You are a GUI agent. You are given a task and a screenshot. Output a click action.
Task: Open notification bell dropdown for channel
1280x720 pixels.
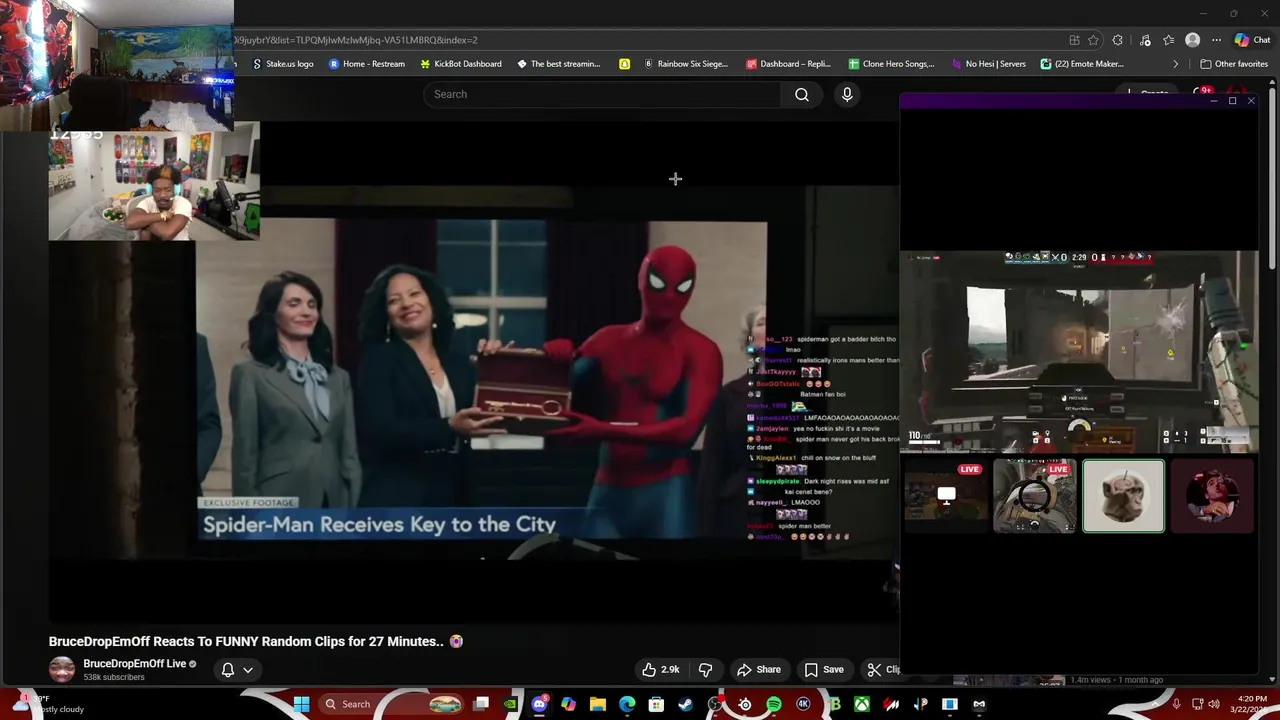(x=237, y=669)
